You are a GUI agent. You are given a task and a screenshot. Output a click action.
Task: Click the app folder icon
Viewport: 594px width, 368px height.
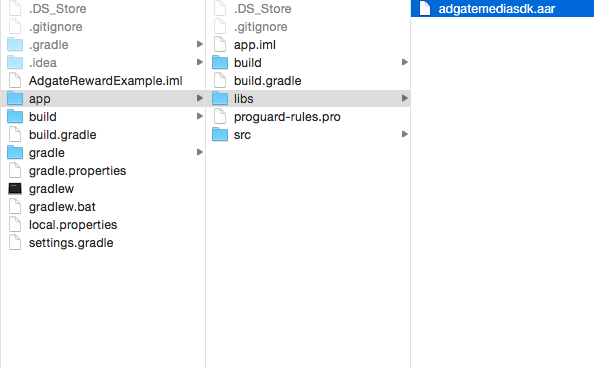pos(15,99)
